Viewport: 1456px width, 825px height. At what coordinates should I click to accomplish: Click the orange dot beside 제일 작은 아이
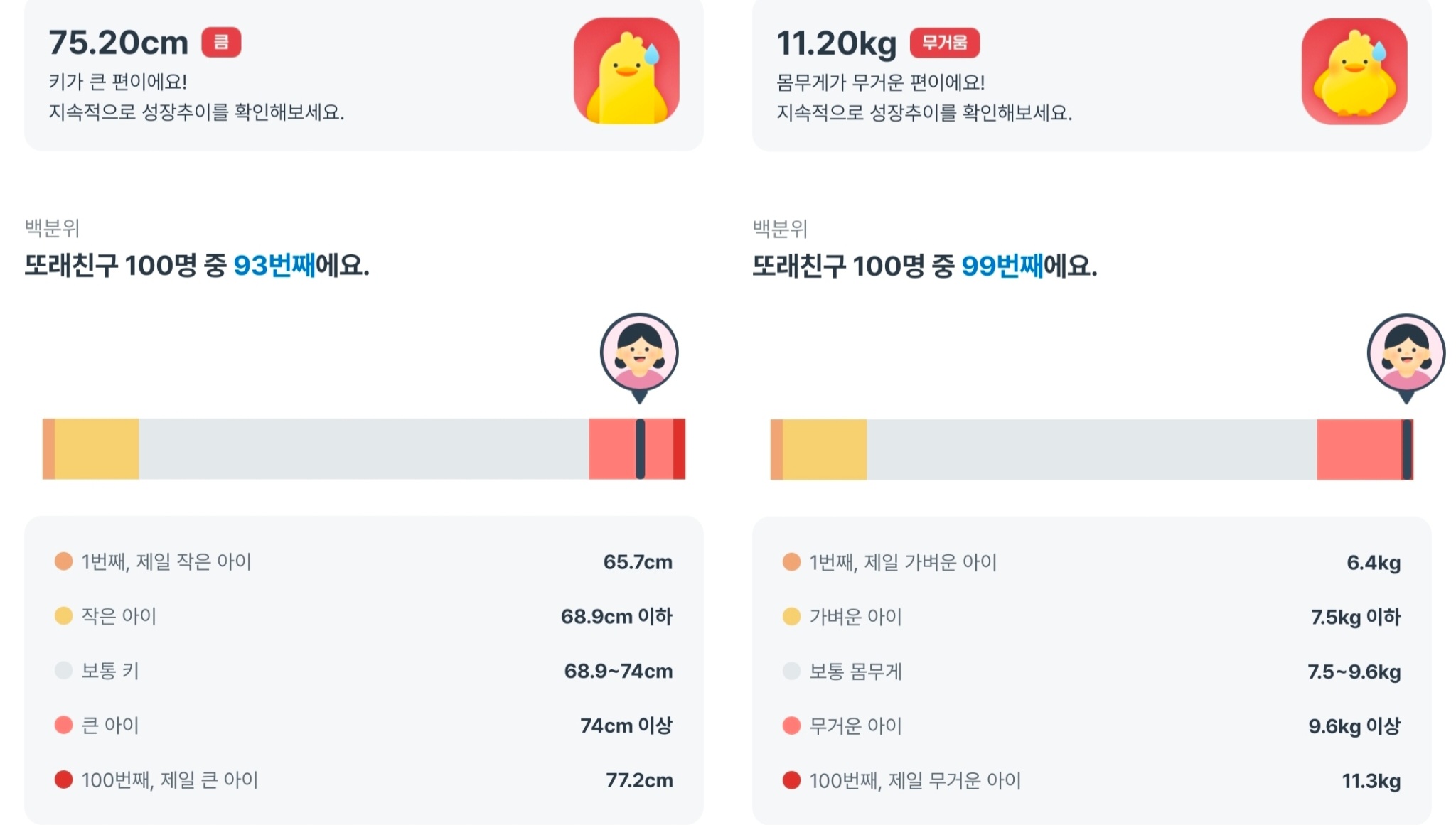(x=64, y=561)
